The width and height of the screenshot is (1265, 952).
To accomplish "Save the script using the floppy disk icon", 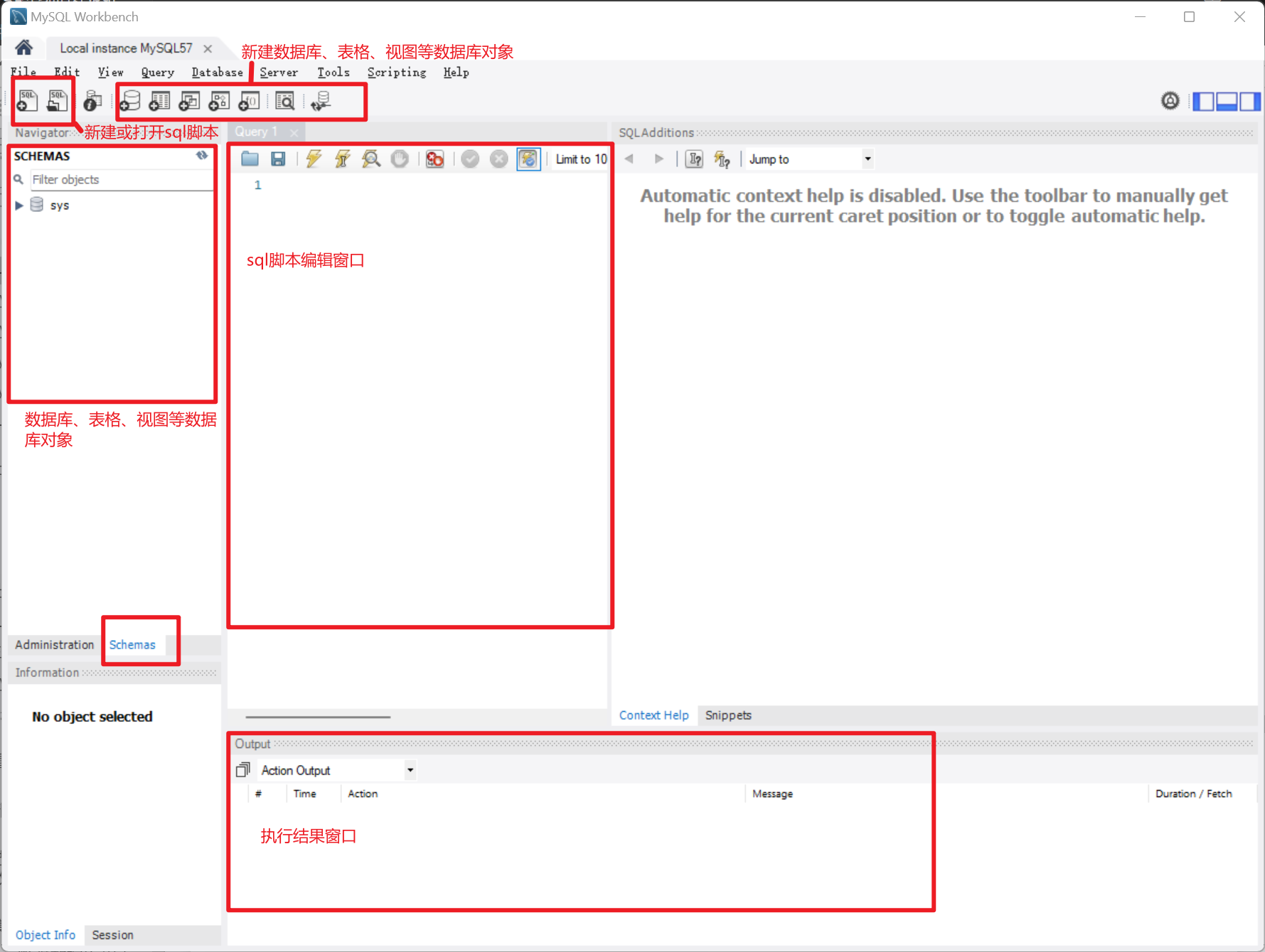I will [x=278, y=159].
